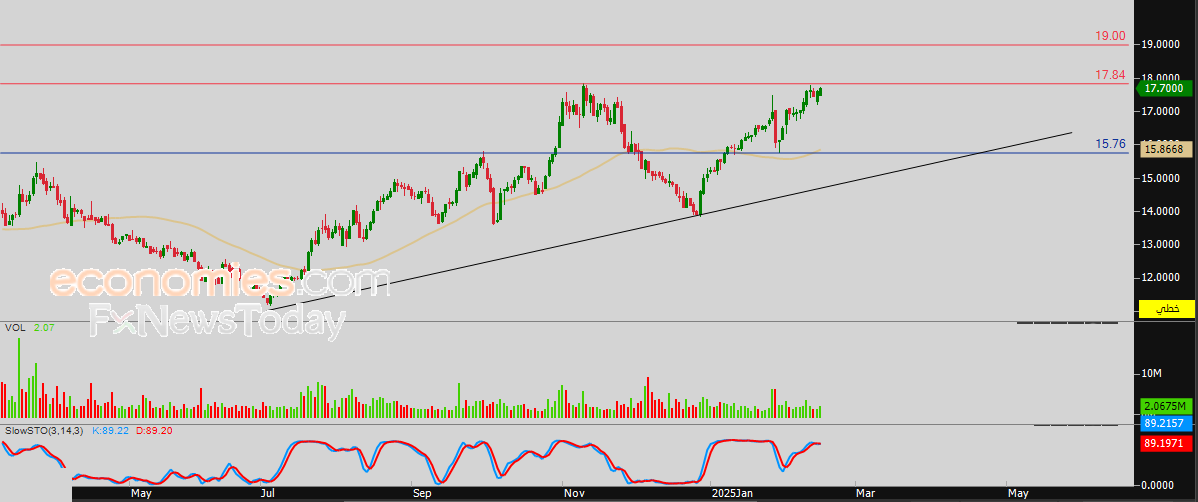The image size is (1198, 502).
Task: Select the red 89.1971 stochastic tag
Action: coord(1167,442)
